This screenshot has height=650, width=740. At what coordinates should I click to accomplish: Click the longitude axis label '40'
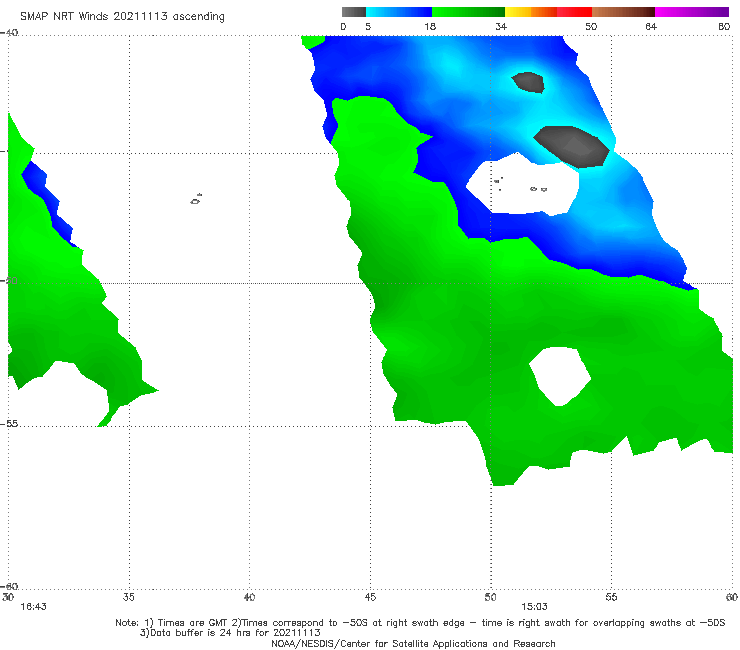pos(249,597)
